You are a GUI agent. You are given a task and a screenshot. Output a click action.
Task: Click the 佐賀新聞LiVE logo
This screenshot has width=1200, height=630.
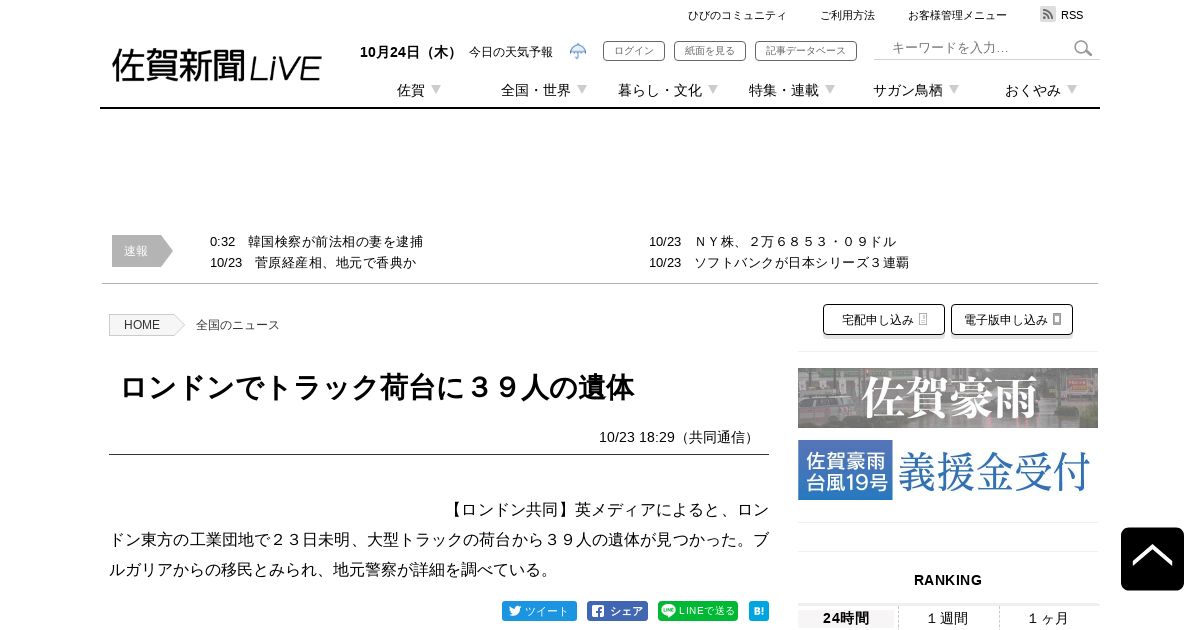click(217, 66)
